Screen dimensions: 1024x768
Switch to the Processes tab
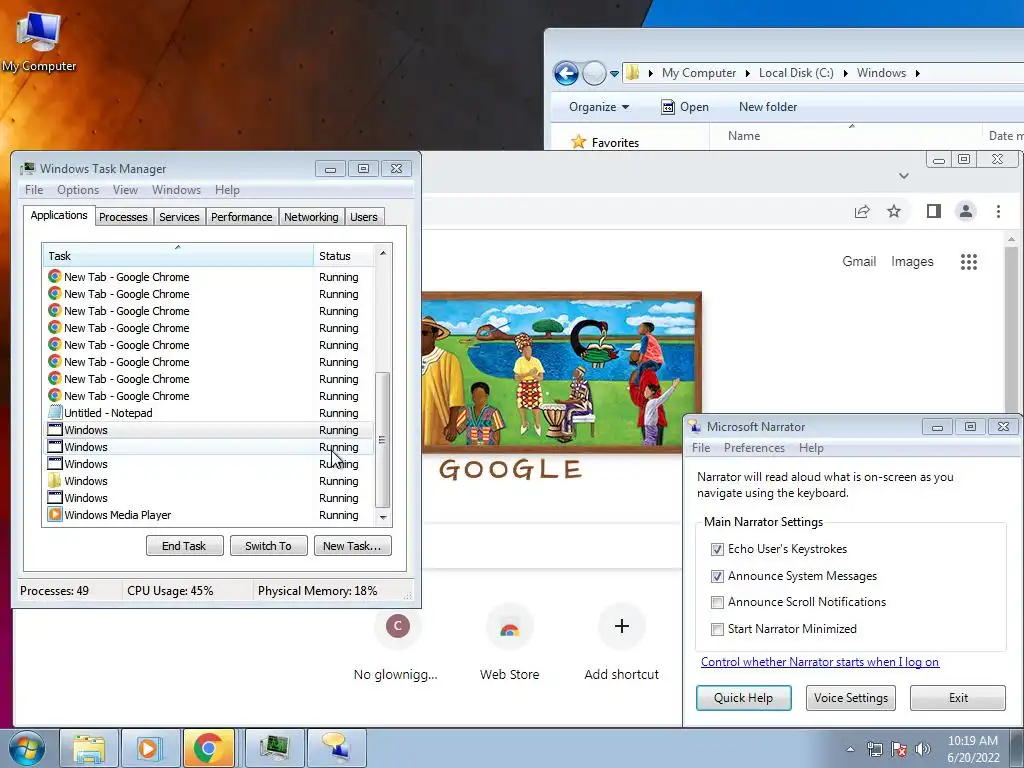point(123,217)
